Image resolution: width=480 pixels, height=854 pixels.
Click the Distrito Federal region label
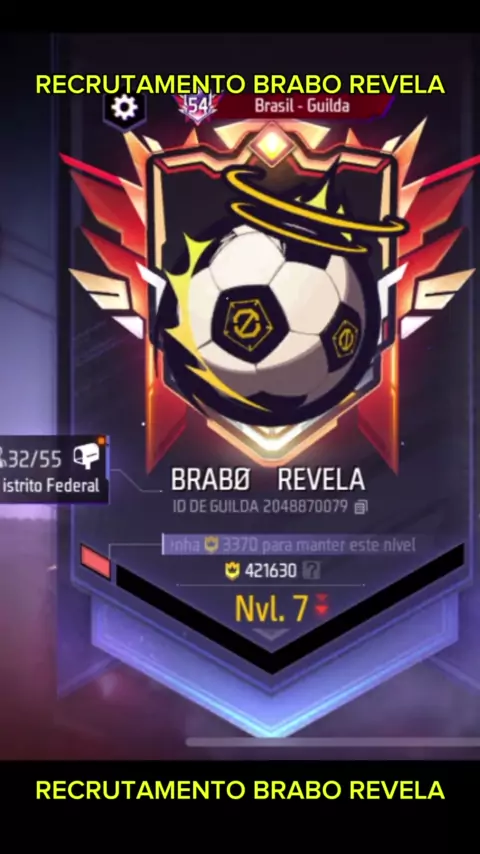[50, 485]
